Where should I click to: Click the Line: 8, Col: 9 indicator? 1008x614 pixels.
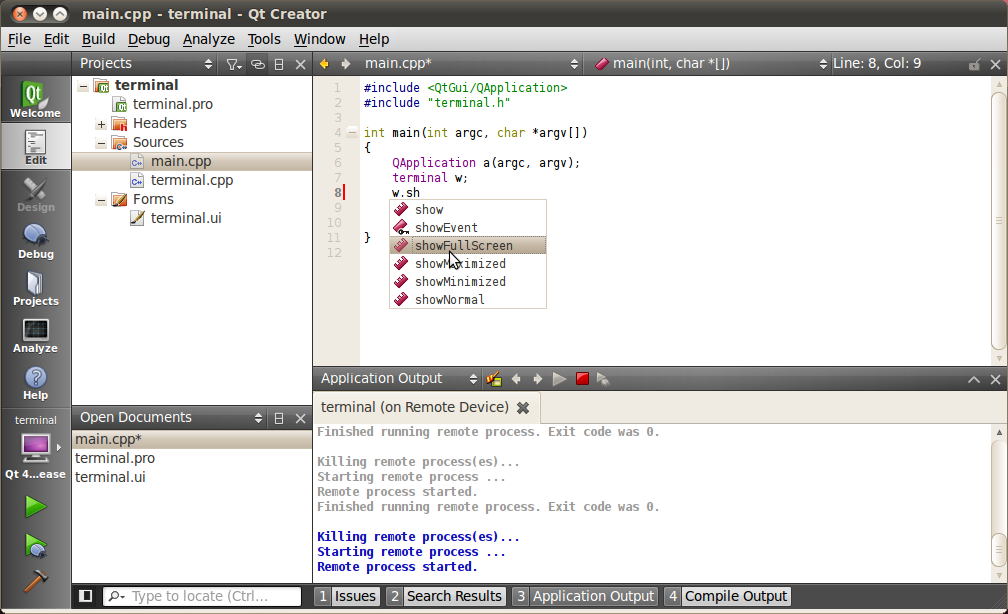(877, 64)
